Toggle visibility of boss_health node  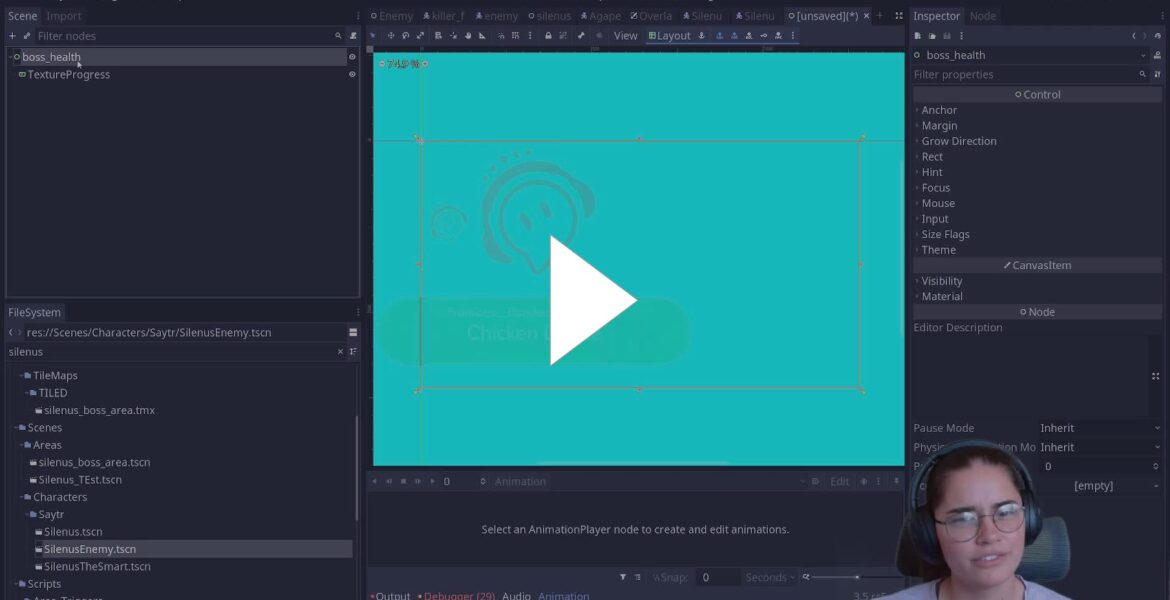click(x=352, y=57)
